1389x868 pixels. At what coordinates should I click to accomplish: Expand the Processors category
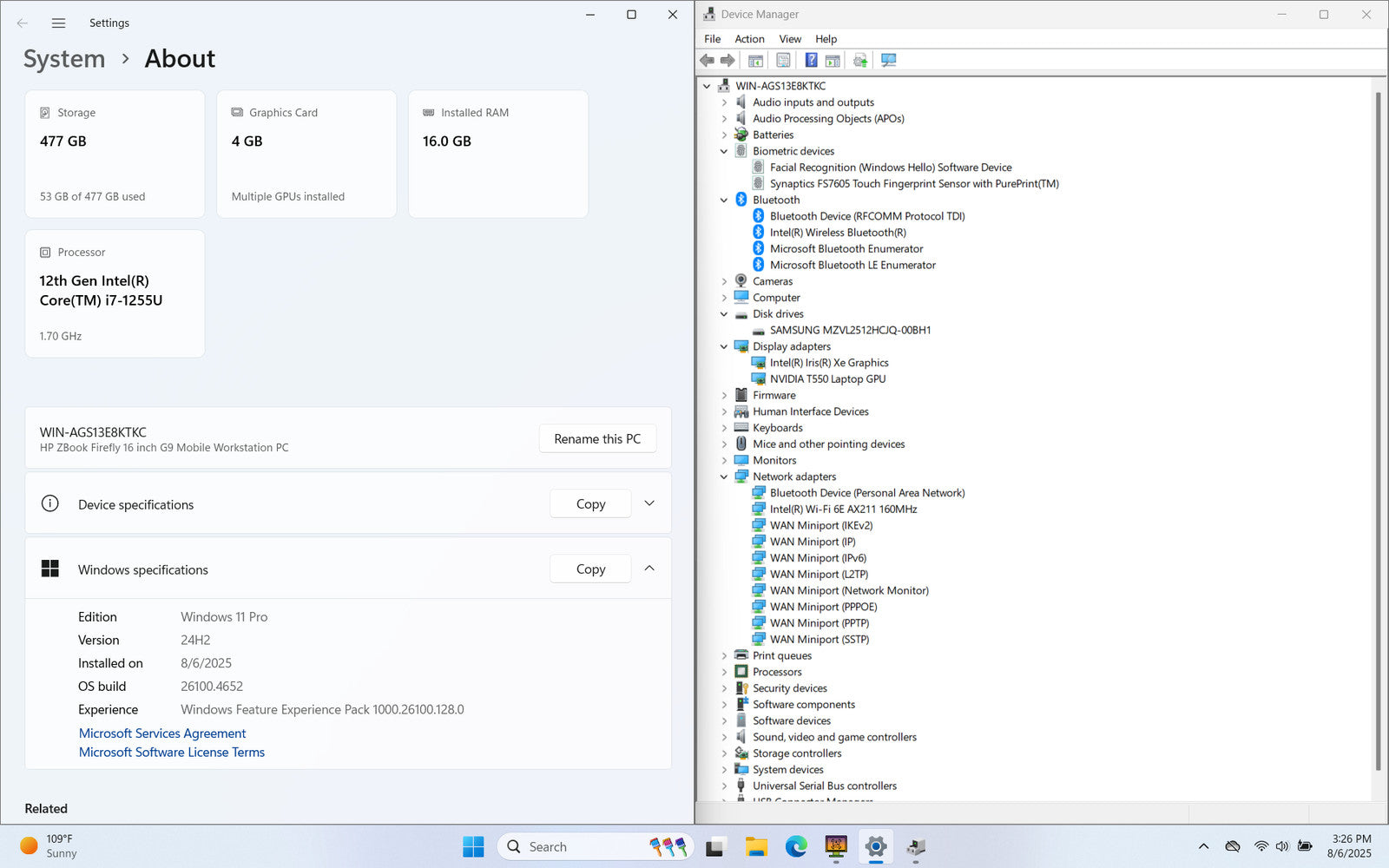724,672
